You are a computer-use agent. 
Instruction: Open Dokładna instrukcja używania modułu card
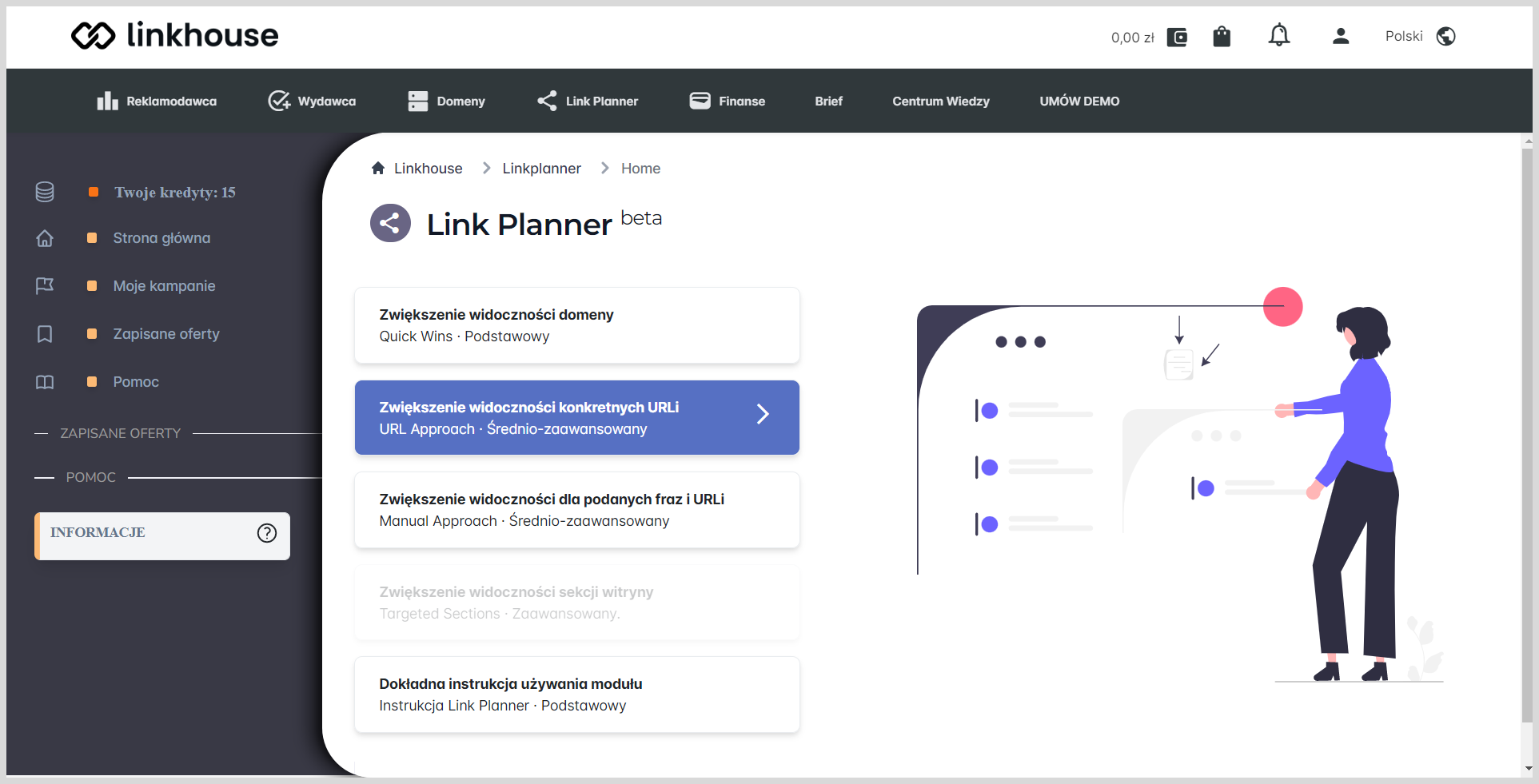point(577,694)
